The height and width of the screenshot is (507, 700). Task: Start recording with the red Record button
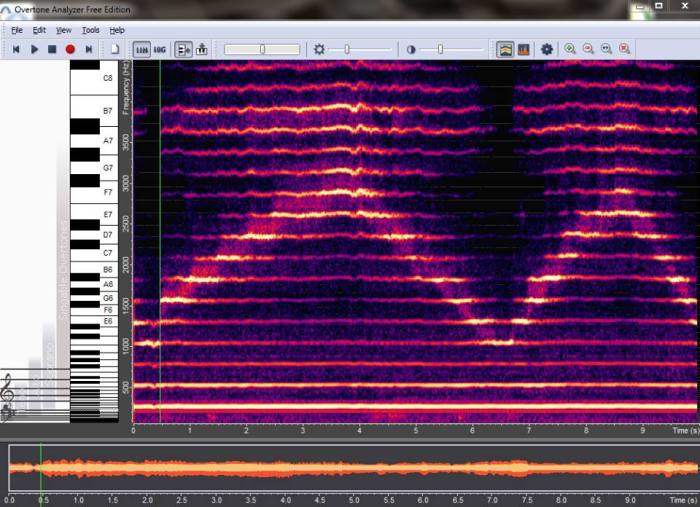(x=70, y=49)
